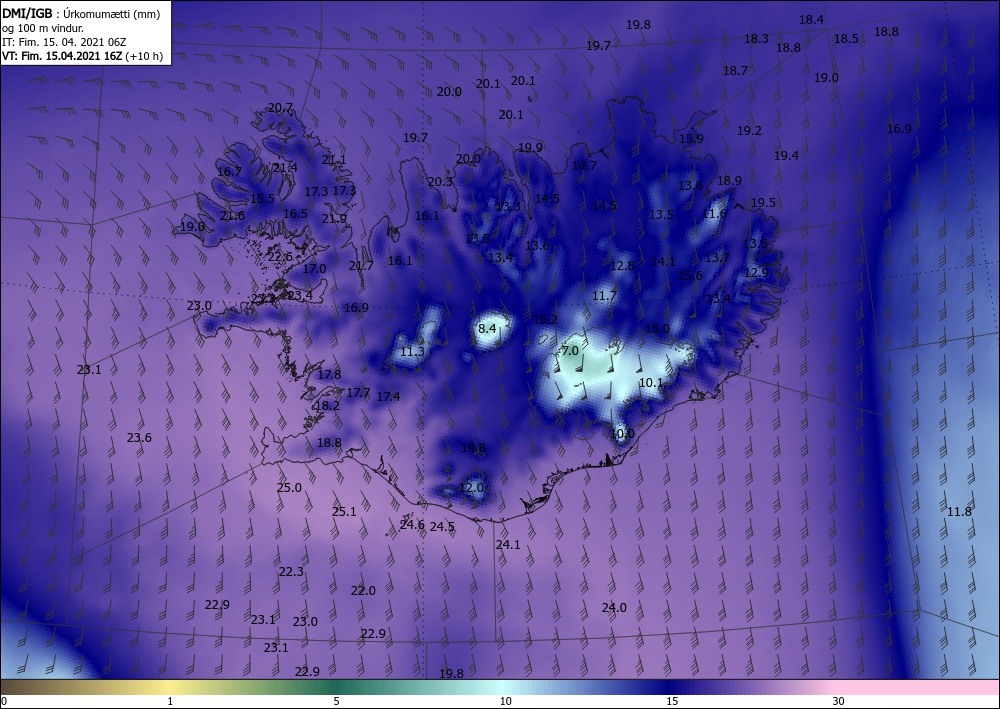Click the 10.1 value label
Viewport: 1000px width, 709px height.
[x=651, y=383]
